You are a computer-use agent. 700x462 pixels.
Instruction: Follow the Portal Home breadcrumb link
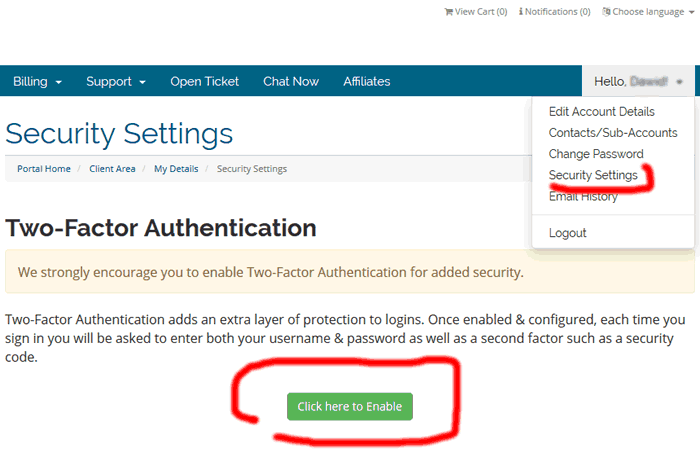[x=44, y=169]
